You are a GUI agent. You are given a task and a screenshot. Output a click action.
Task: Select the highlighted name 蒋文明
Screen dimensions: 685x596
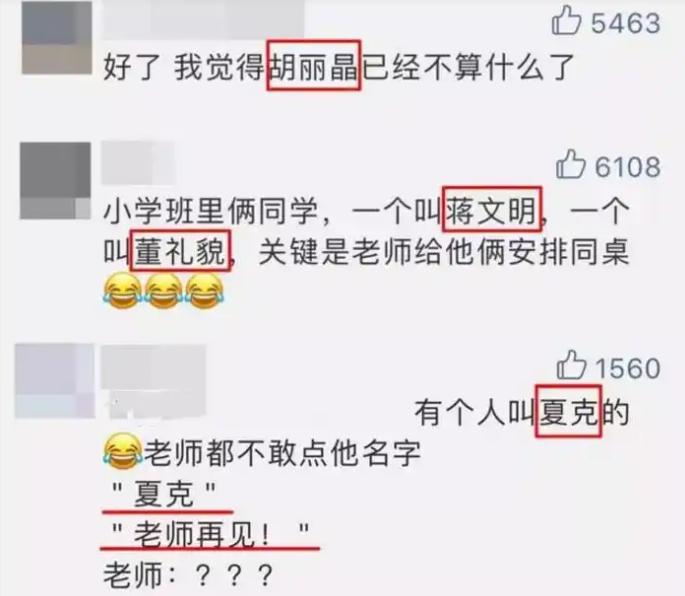tap(492, 209)
